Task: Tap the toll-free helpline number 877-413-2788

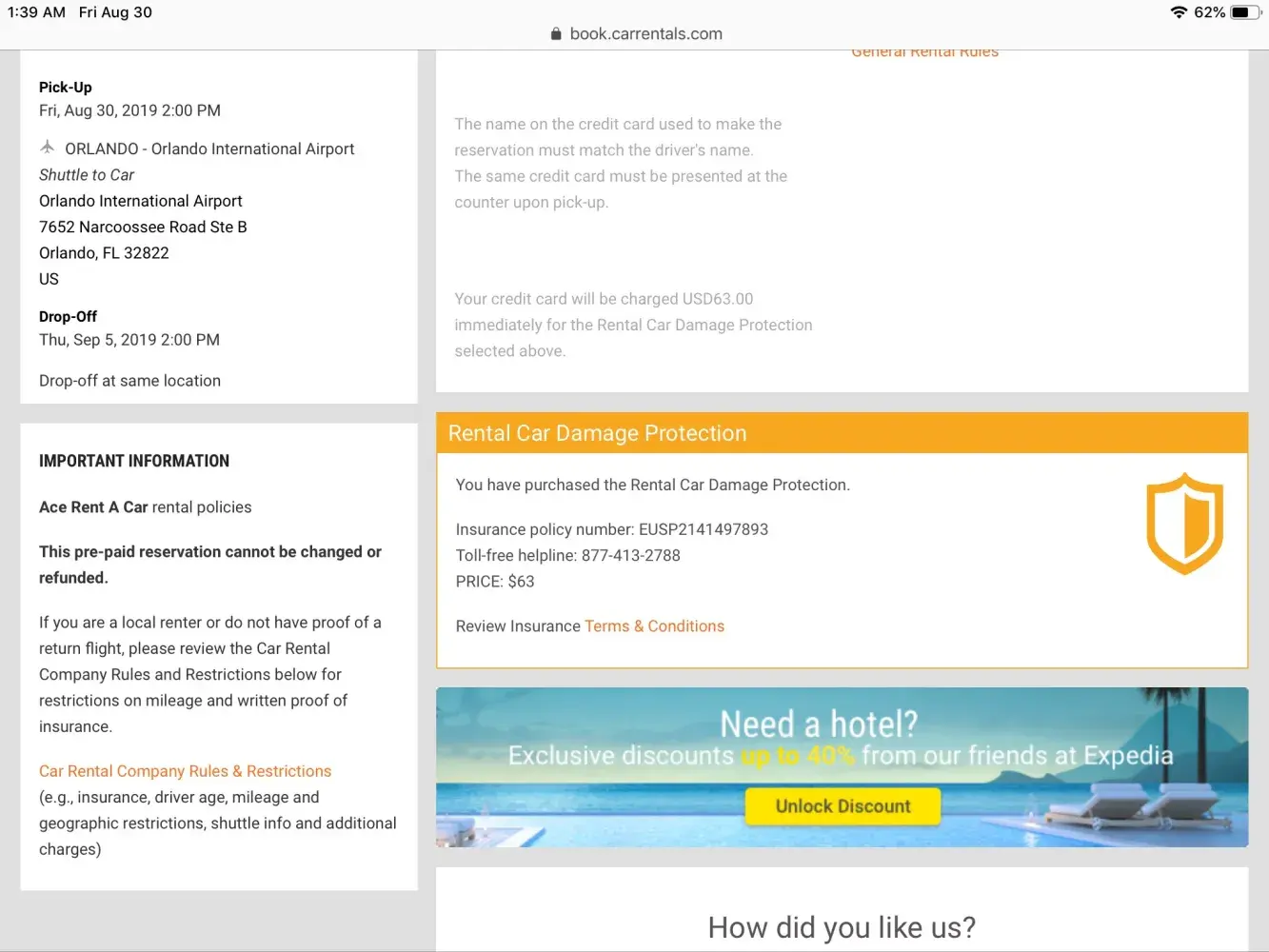Action: tap(630, 555)
